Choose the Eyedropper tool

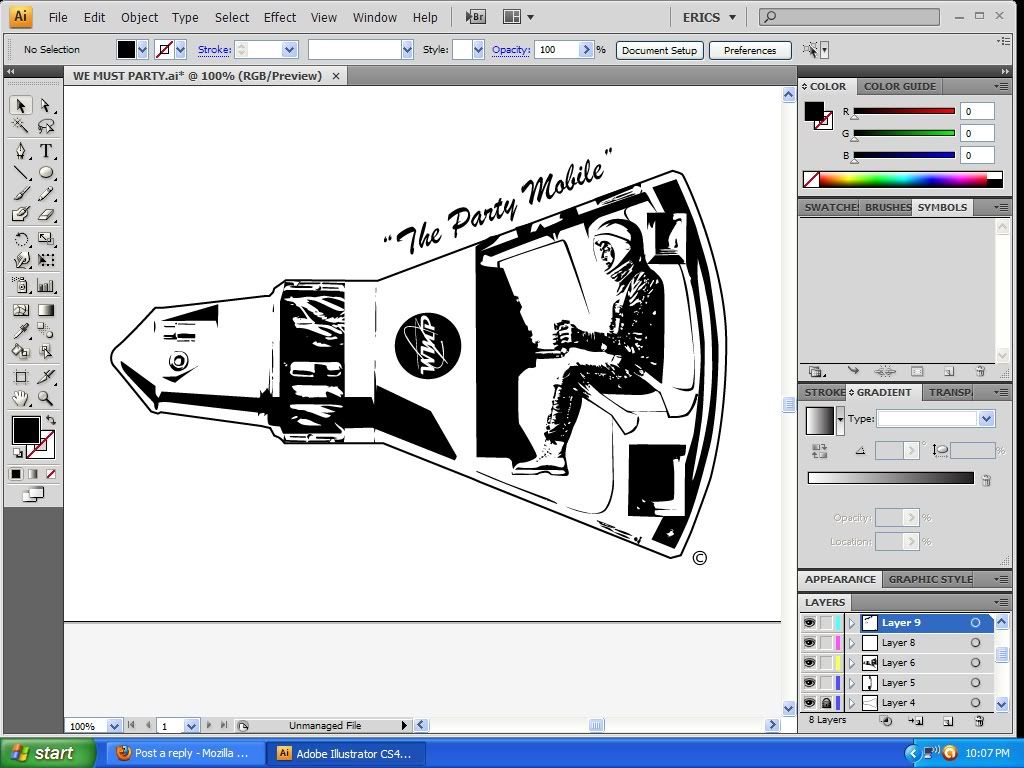click(21, 332)
